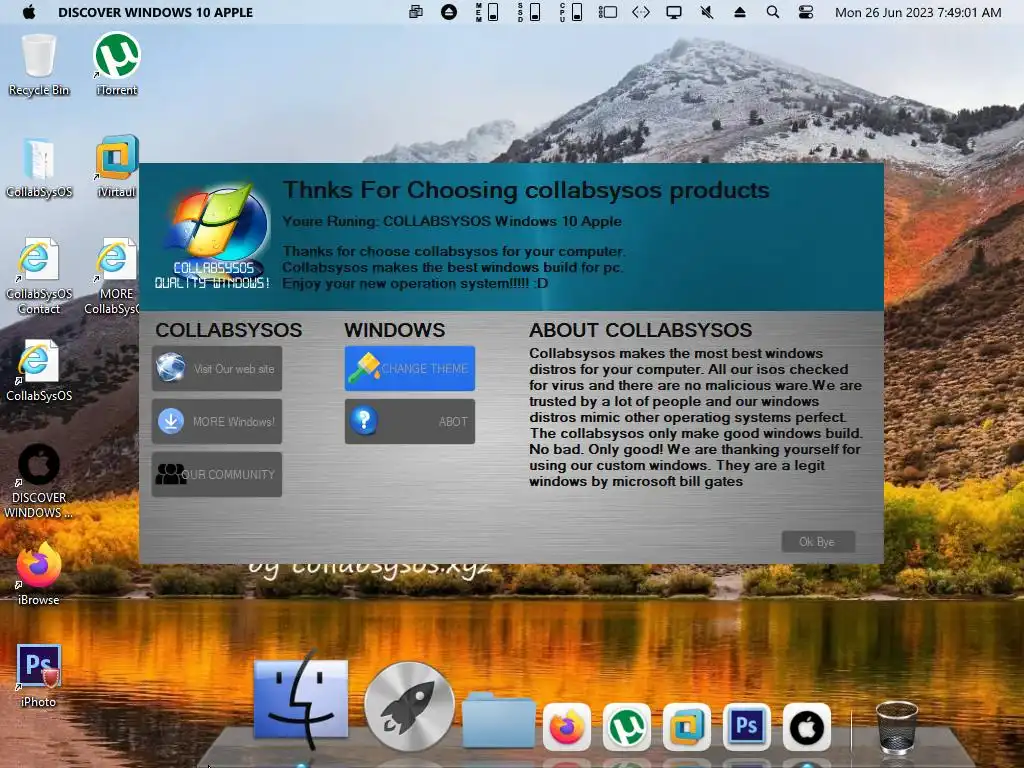
Task: Click the date and time in menu bar
Action: [918, 12]
